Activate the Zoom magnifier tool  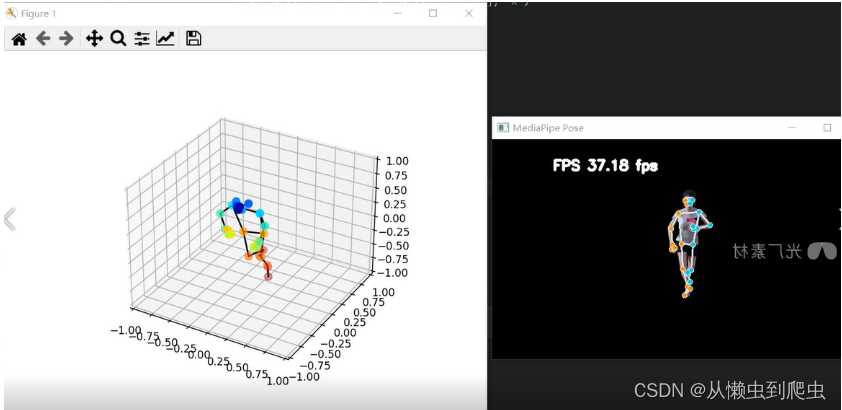118,39
